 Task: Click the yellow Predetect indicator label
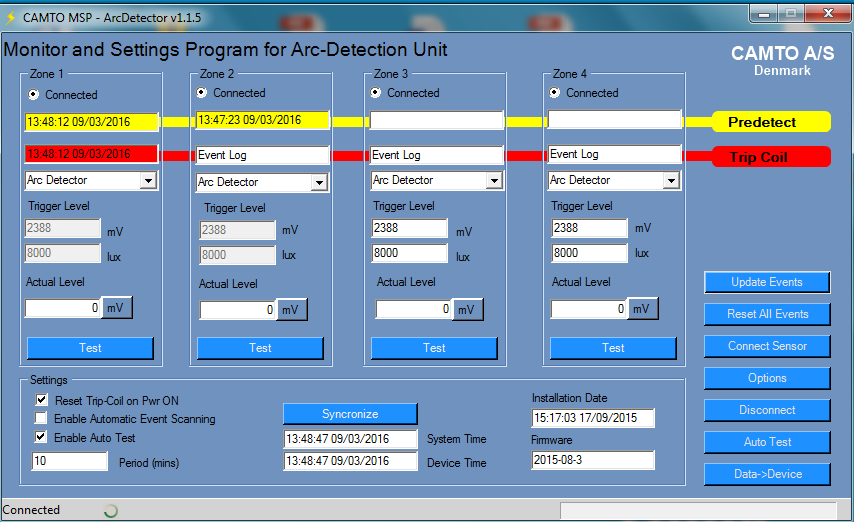[770, 122]
